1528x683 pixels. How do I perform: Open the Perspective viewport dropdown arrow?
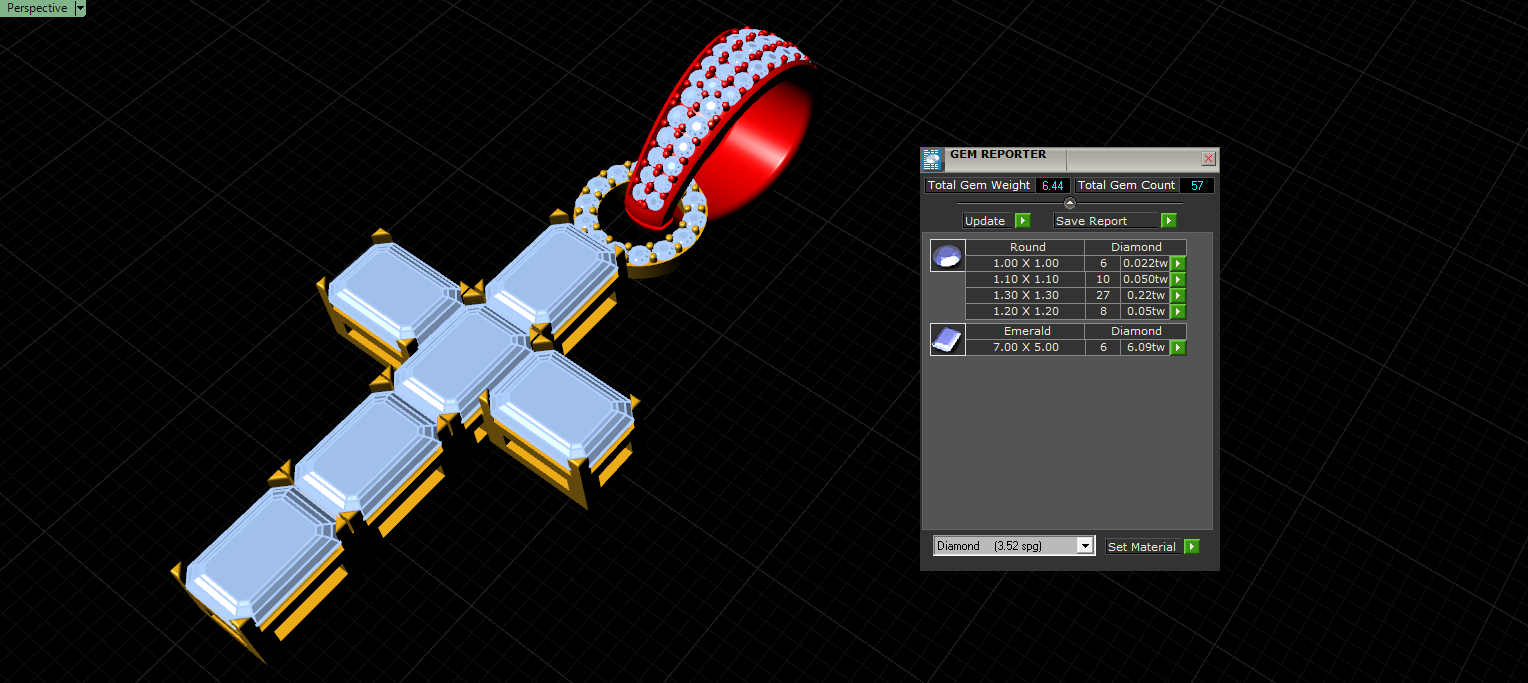coord(80,8)
